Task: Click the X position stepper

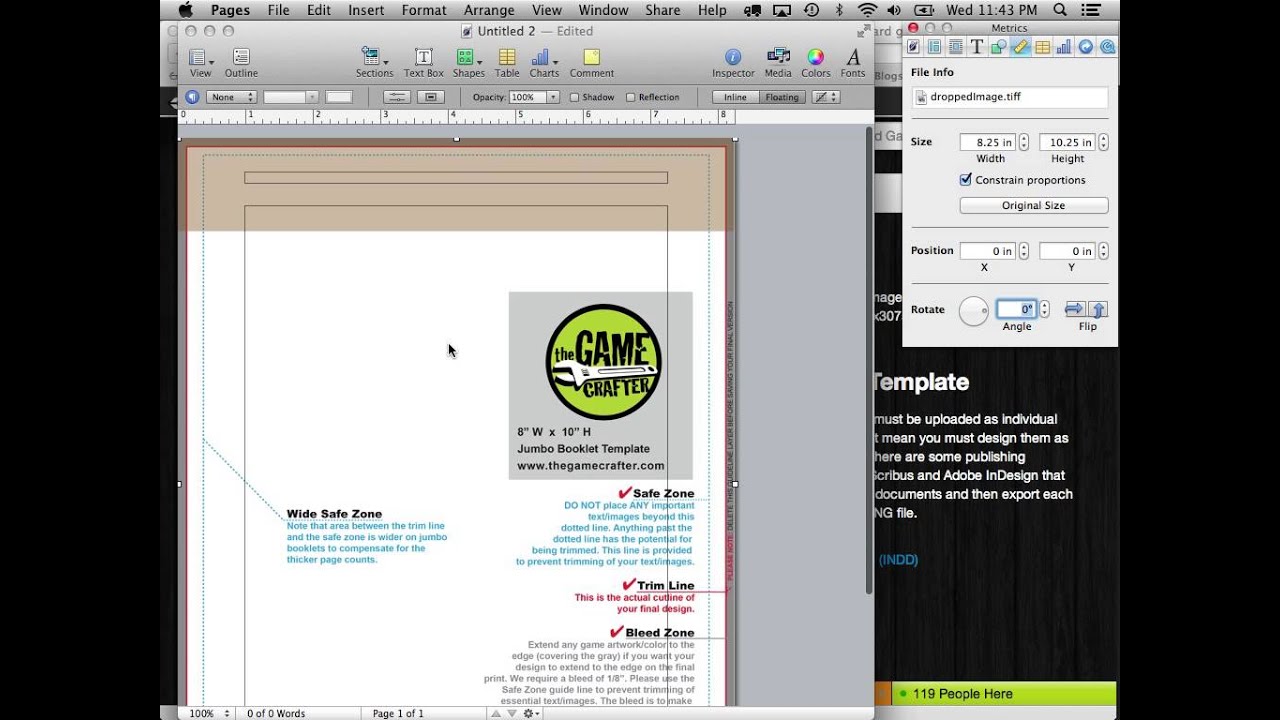Action: coord(1023,251)
